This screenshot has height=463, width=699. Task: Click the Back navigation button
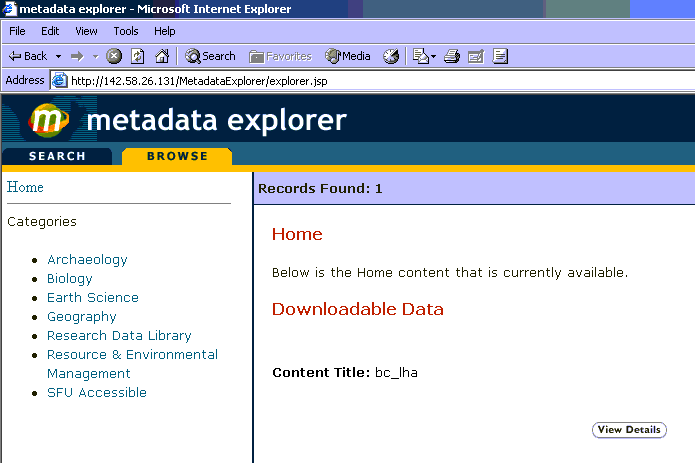point(28,56)
